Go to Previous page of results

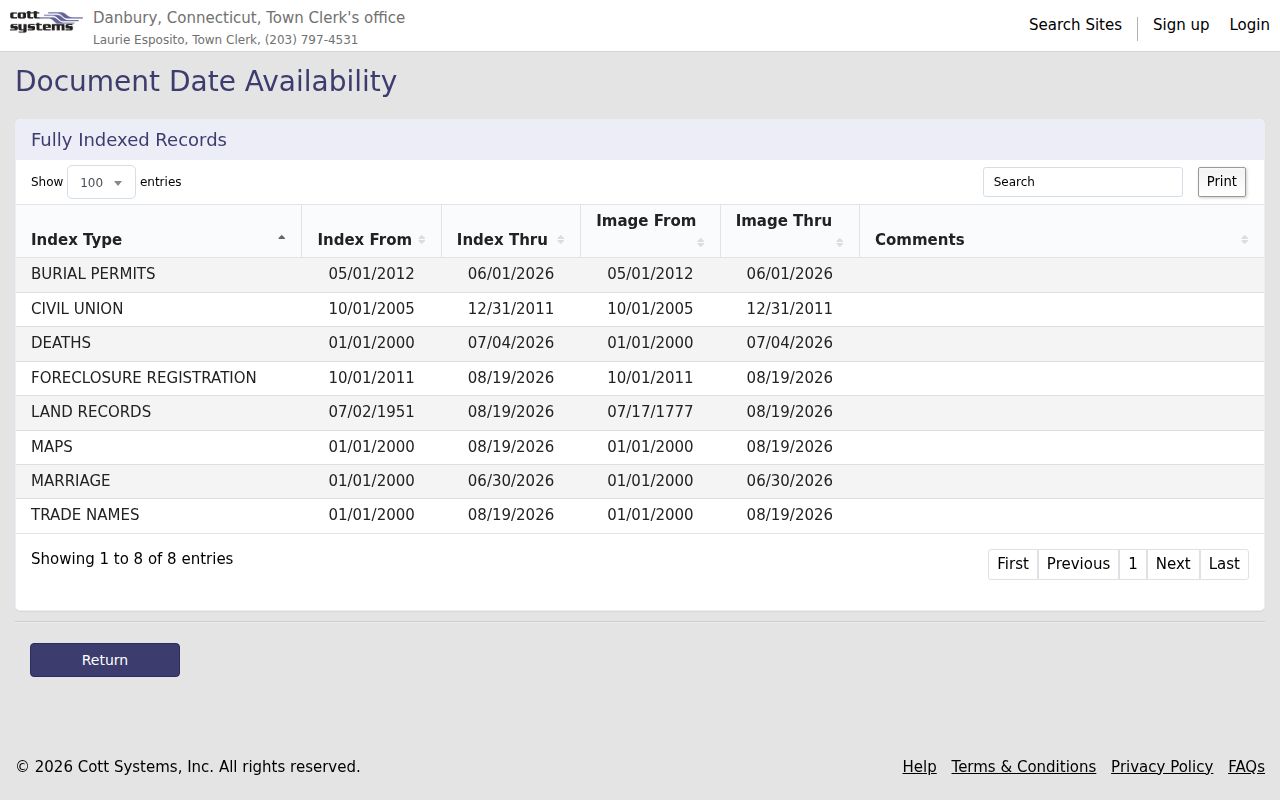1078,564
